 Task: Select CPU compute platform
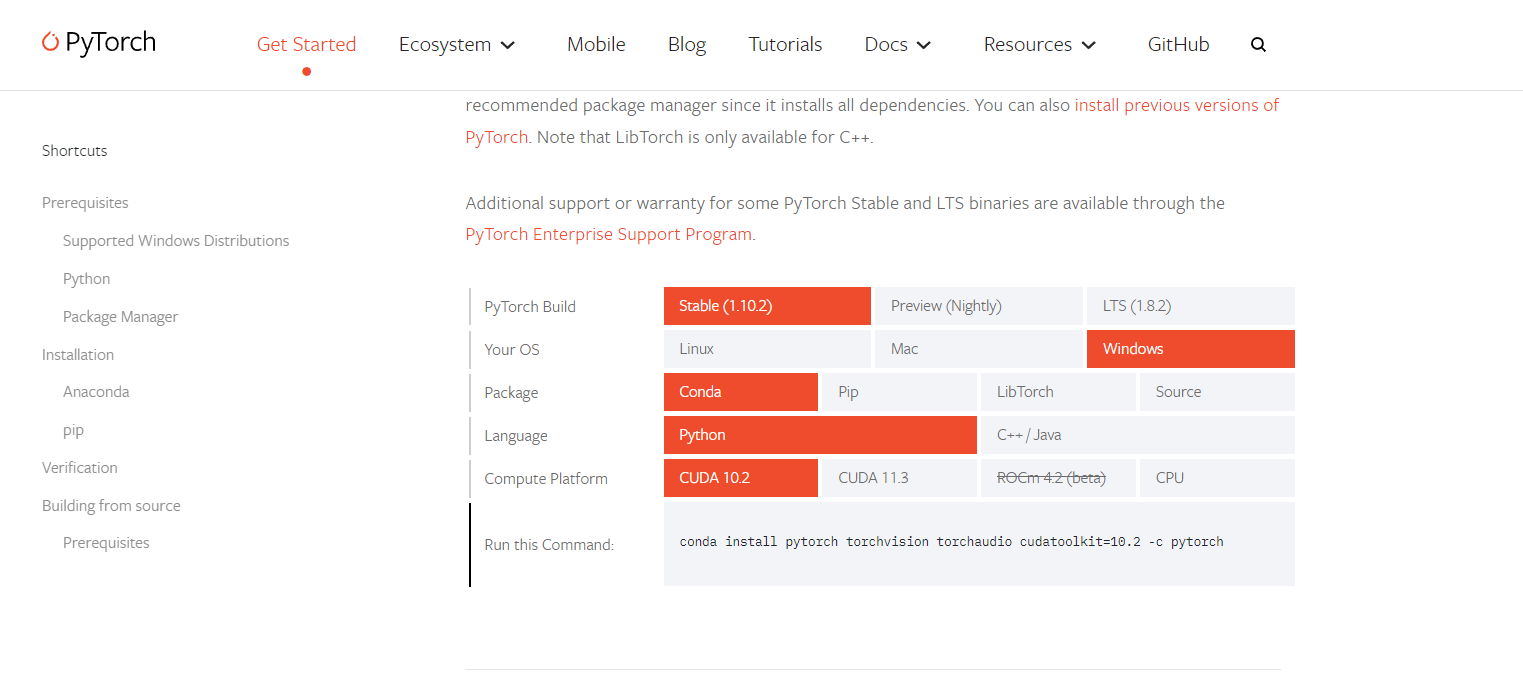(x=1217, y=478)
